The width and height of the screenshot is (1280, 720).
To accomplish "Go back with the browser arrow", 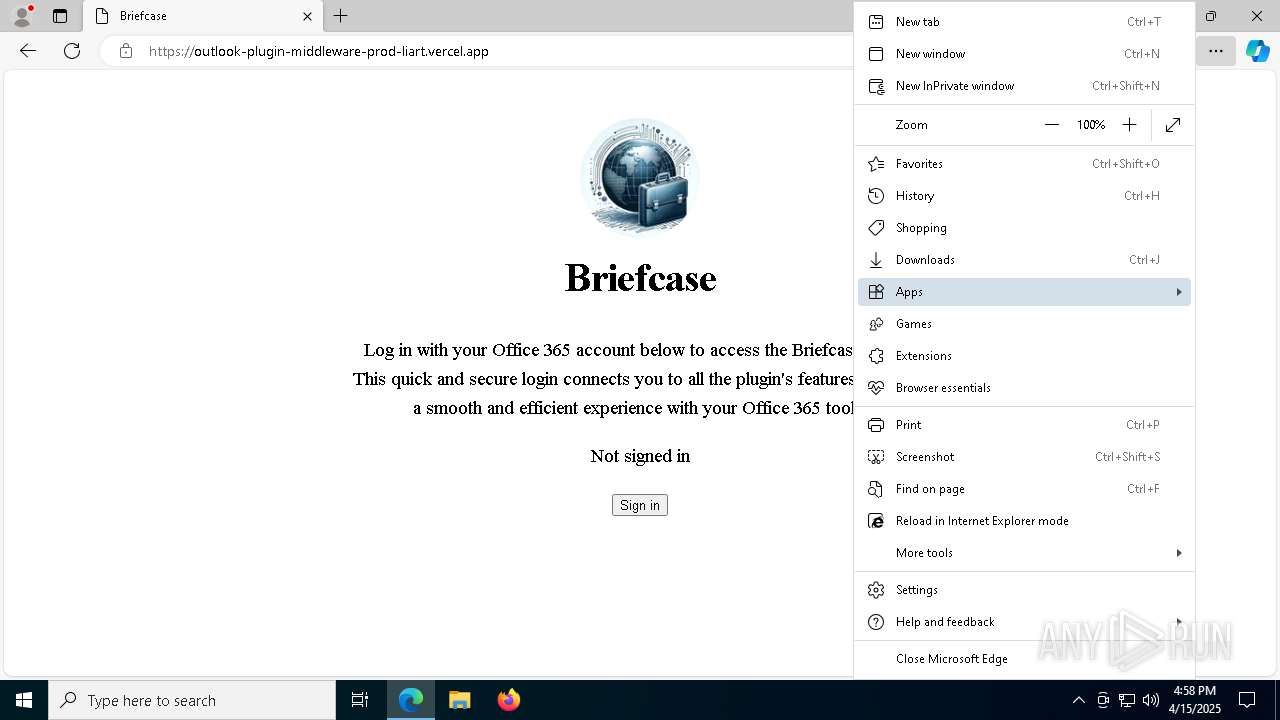I will pos(28,51).
